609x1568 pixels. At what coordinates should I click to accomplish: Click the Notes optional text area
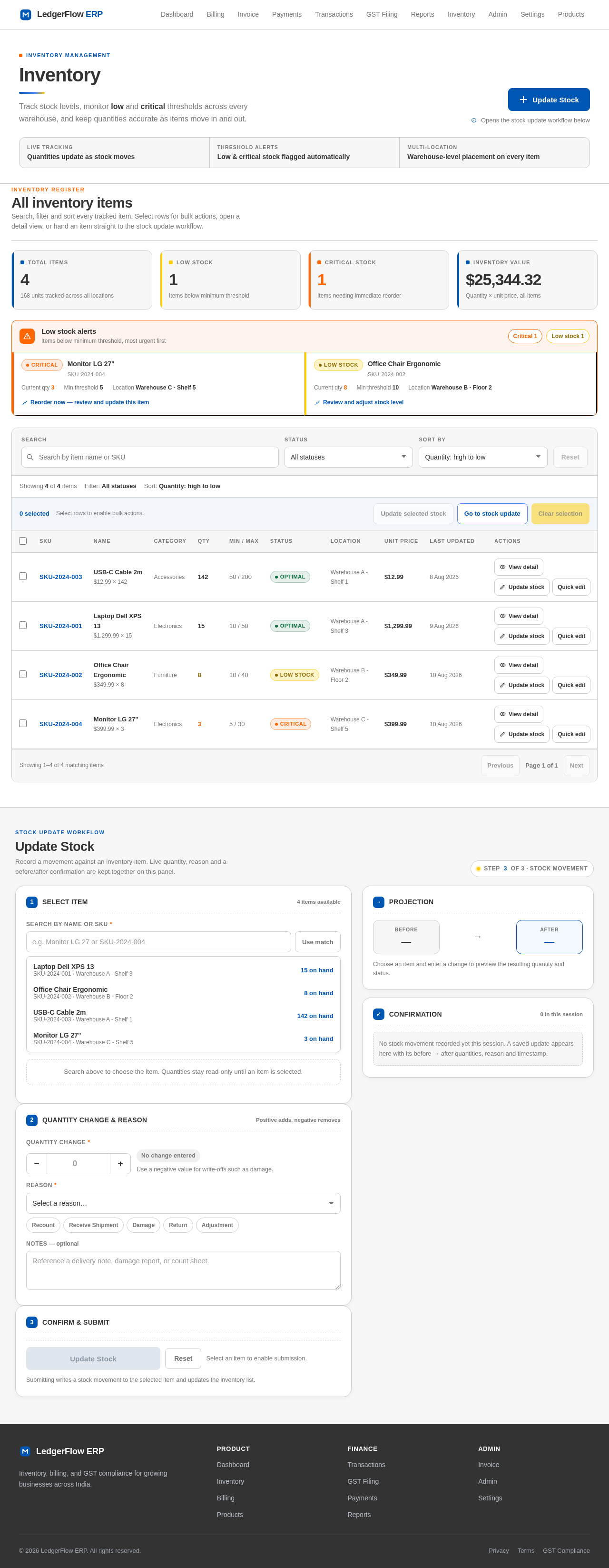pyautogui.click(x=183, y=1270)
